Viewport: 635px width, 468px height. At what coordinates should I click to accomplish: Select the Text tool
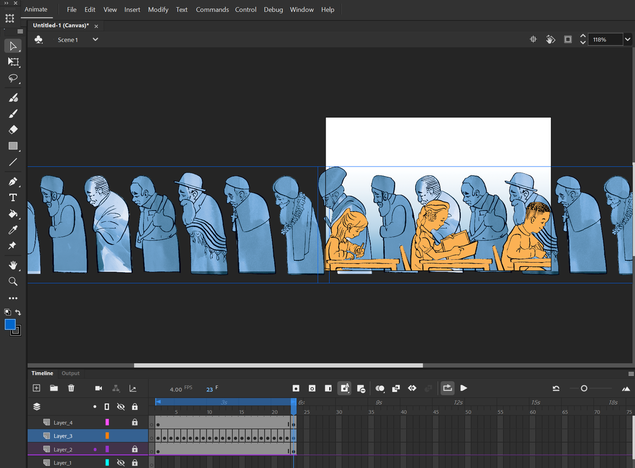coord(13,198)
